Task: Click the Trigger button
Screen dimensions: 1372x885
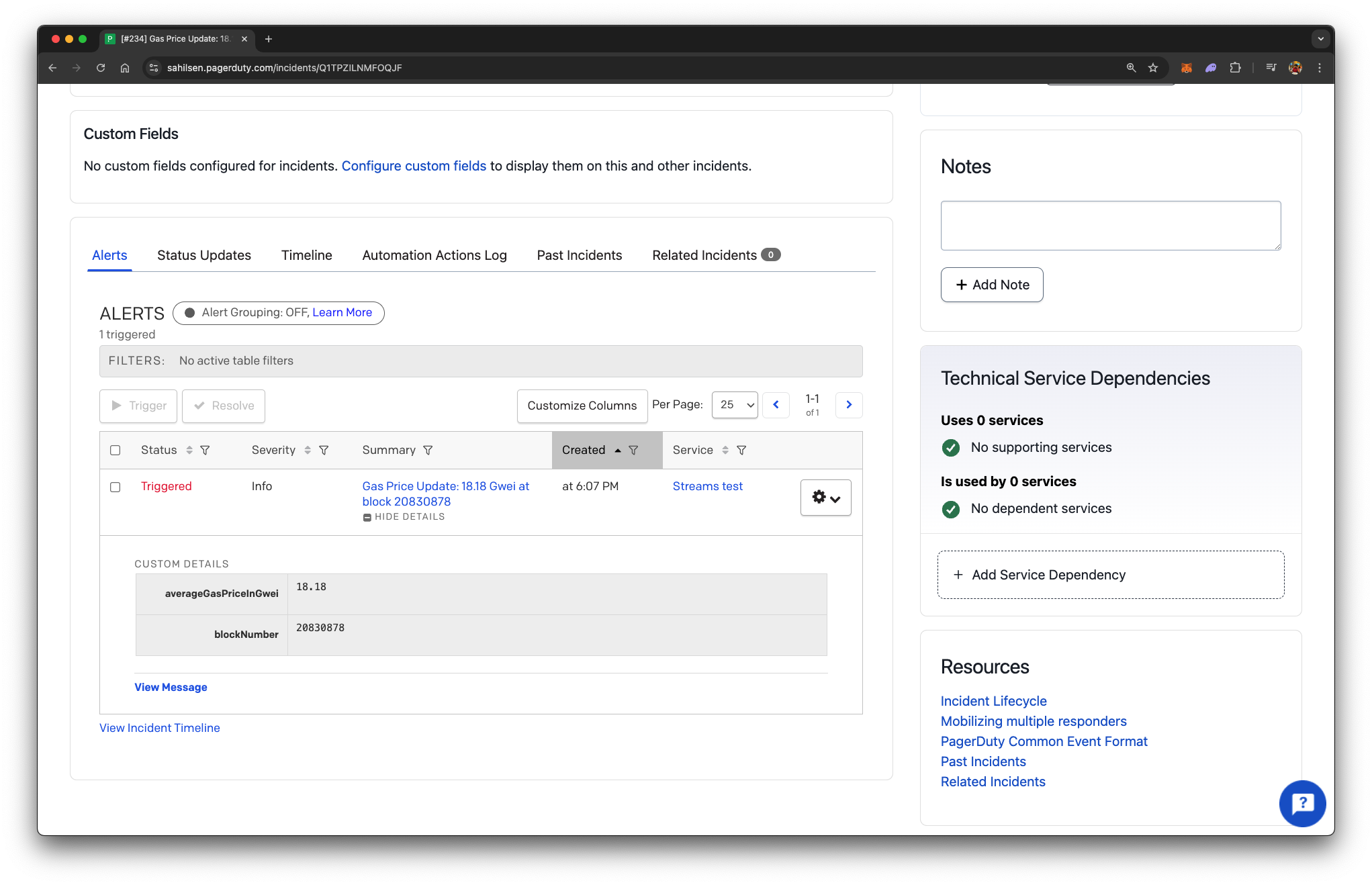Action: click(138, 406)
